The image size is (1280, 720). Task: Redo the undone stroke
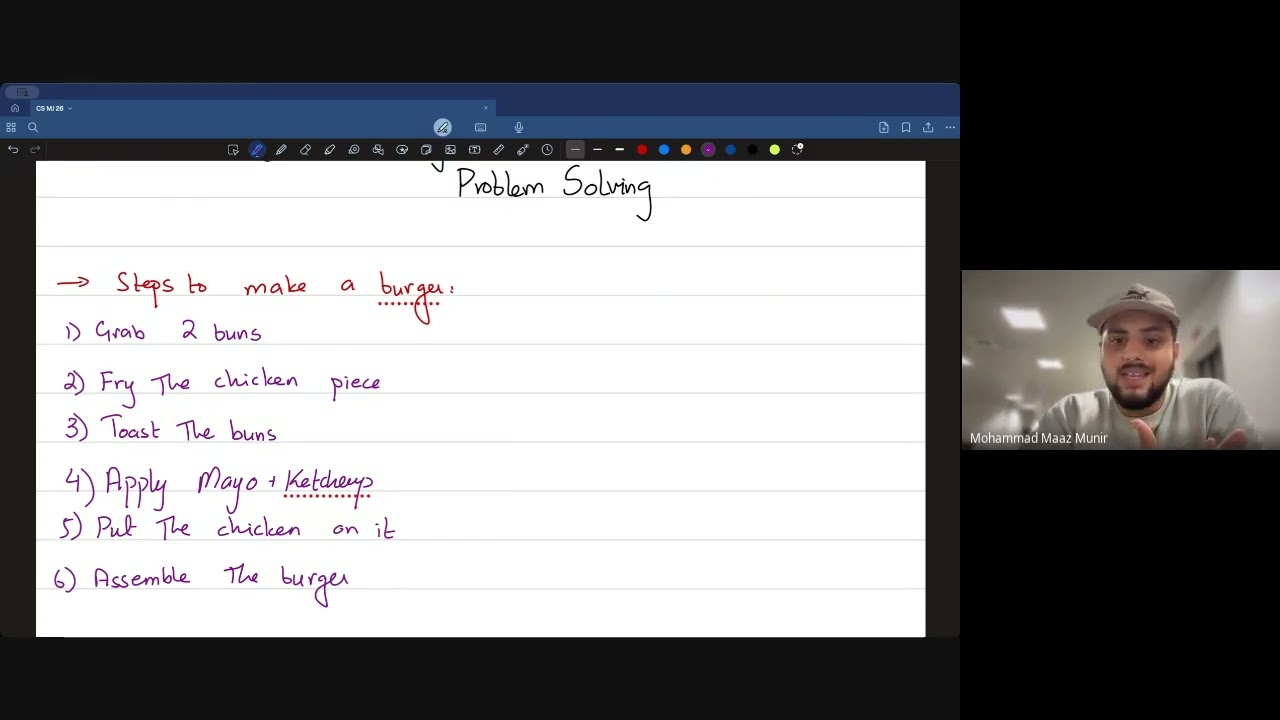[x=35, y=149]
